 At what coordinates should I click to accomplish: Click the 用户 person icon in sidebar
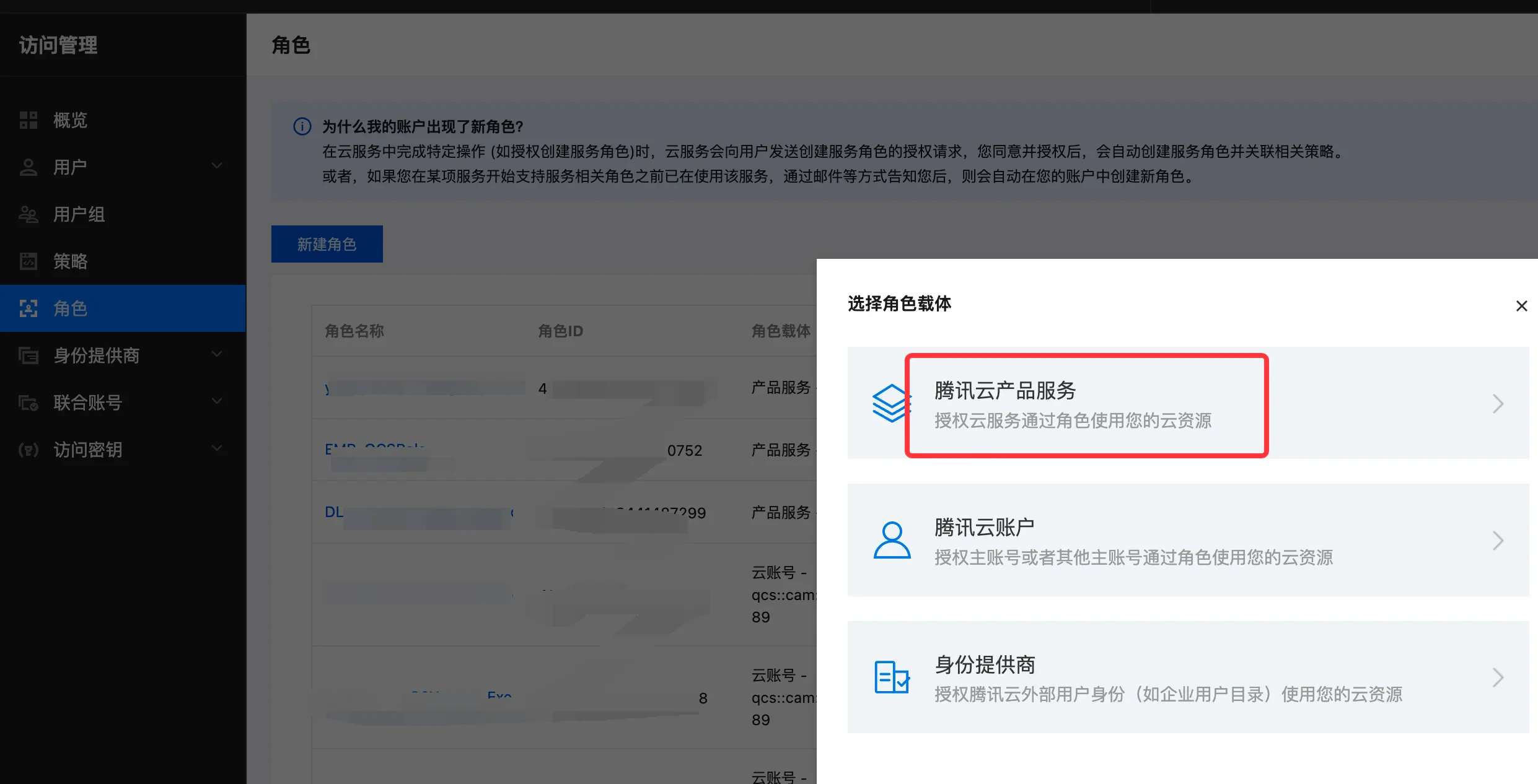[29, 167]
